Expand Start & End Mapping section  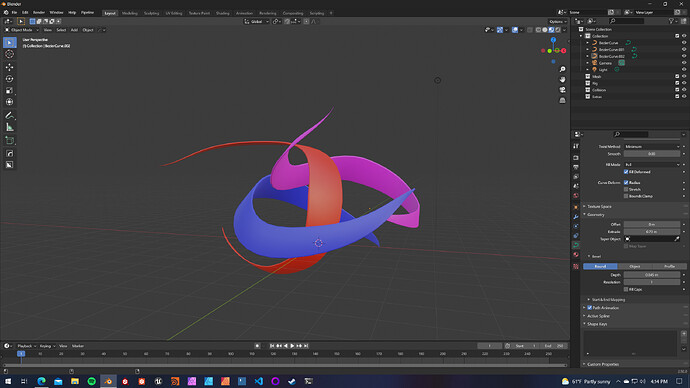608,300
